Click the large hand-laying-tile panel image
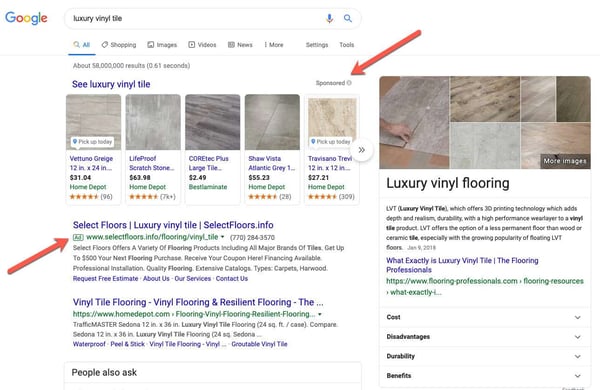This screenshot has width=600, height=390. coord(414,122)
